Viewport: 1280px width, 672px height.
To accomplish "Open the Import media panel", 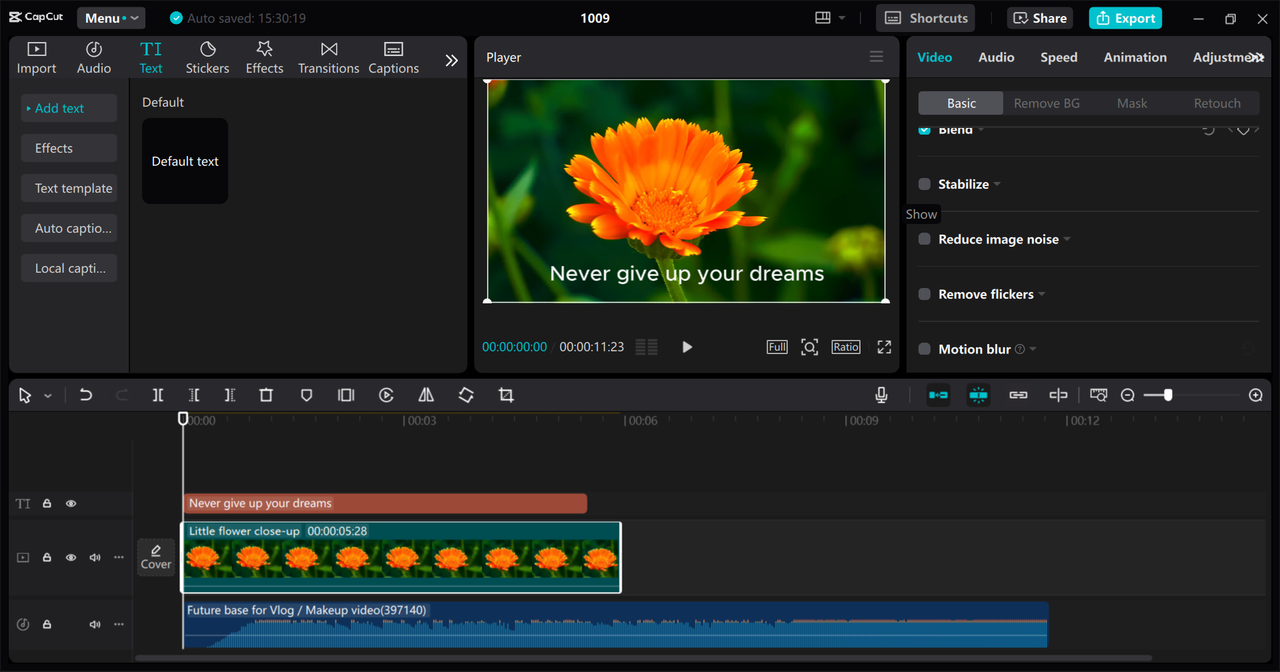I will pyautogui.click(x=37, y=58).
